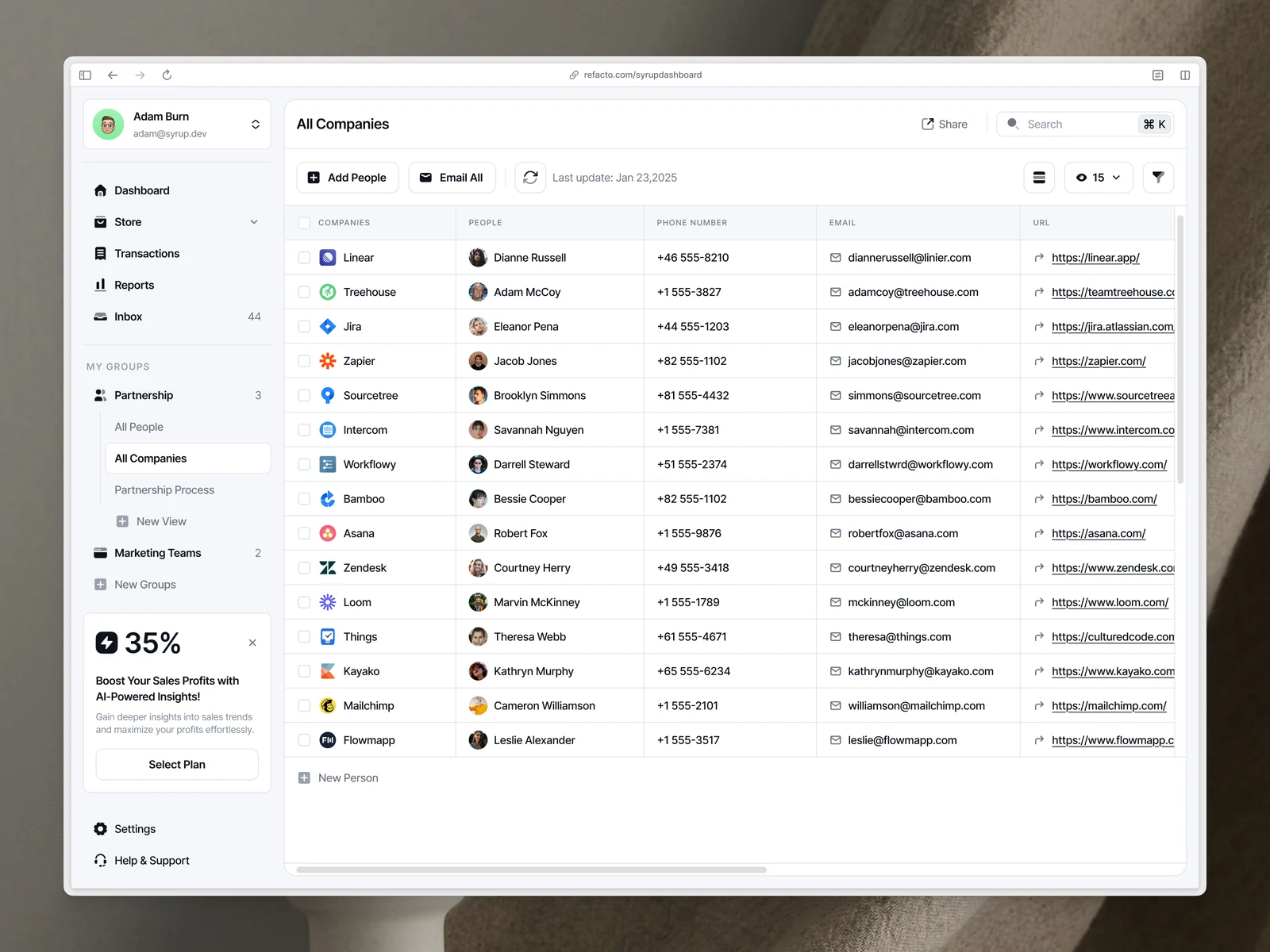Click the Intercom company logo icon
This screenshot has width=1270, height=952.
(328, 430)
